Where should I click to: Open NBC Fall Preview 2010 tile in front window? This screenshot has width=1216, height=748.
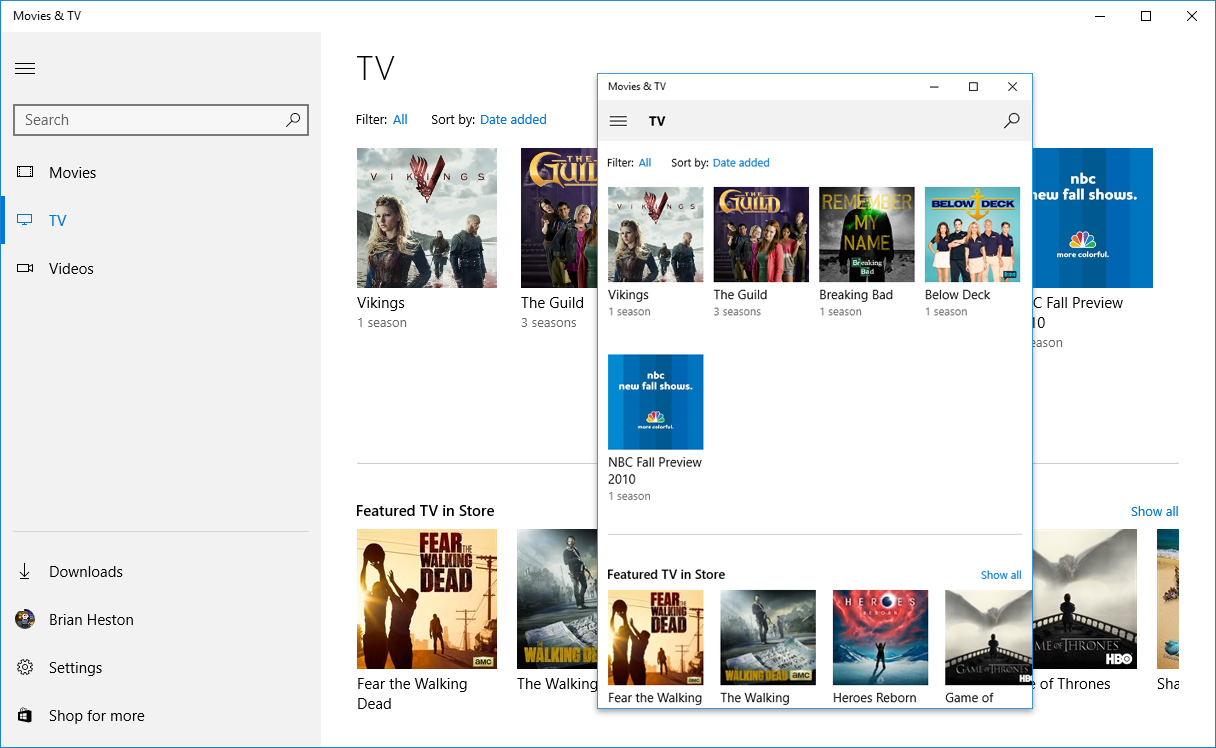(x=656, y=402)
